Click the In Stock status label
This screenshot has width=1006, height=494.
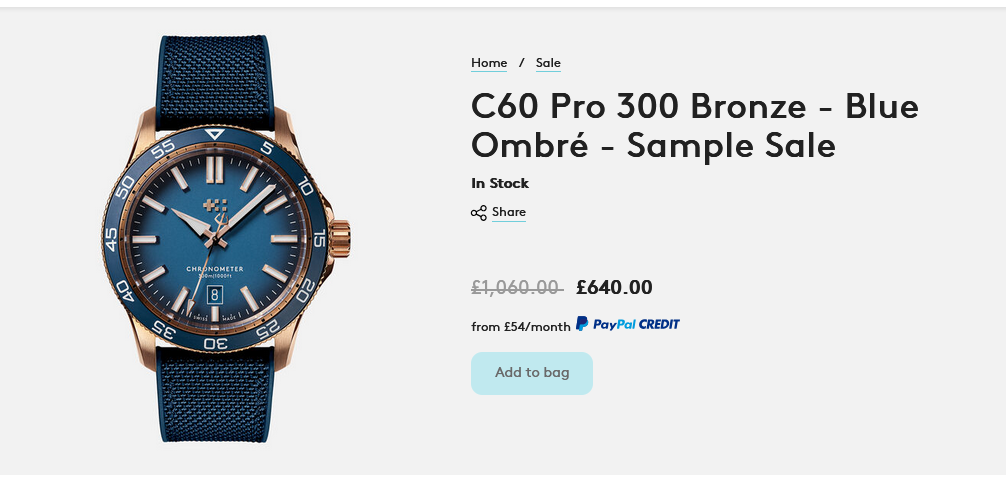[500, 183]
